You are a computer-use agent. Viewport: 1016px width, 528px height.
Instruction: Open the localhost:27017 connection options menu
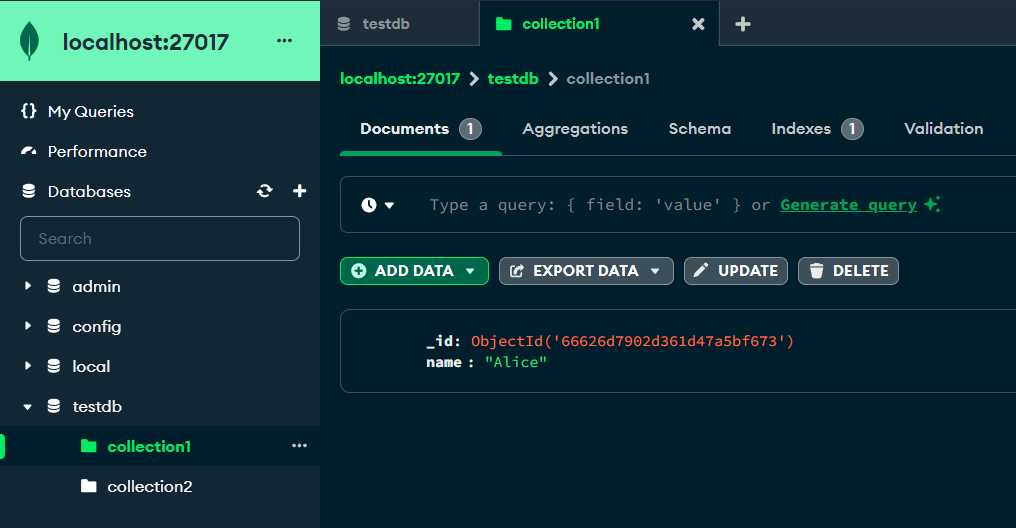click(x=284, y=41)
